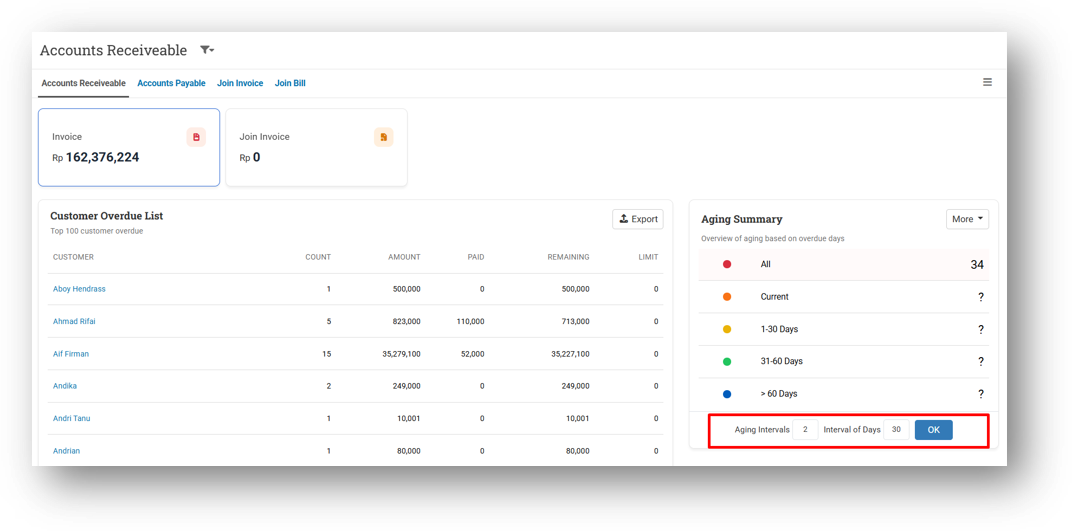Click the REMAINING column header

568,258
